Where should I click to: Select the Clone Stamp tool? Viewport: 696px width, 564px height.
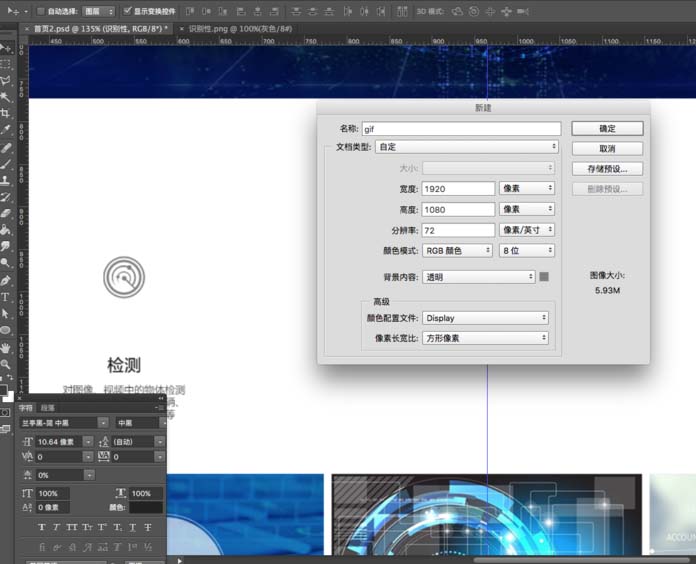coord(6,180)
